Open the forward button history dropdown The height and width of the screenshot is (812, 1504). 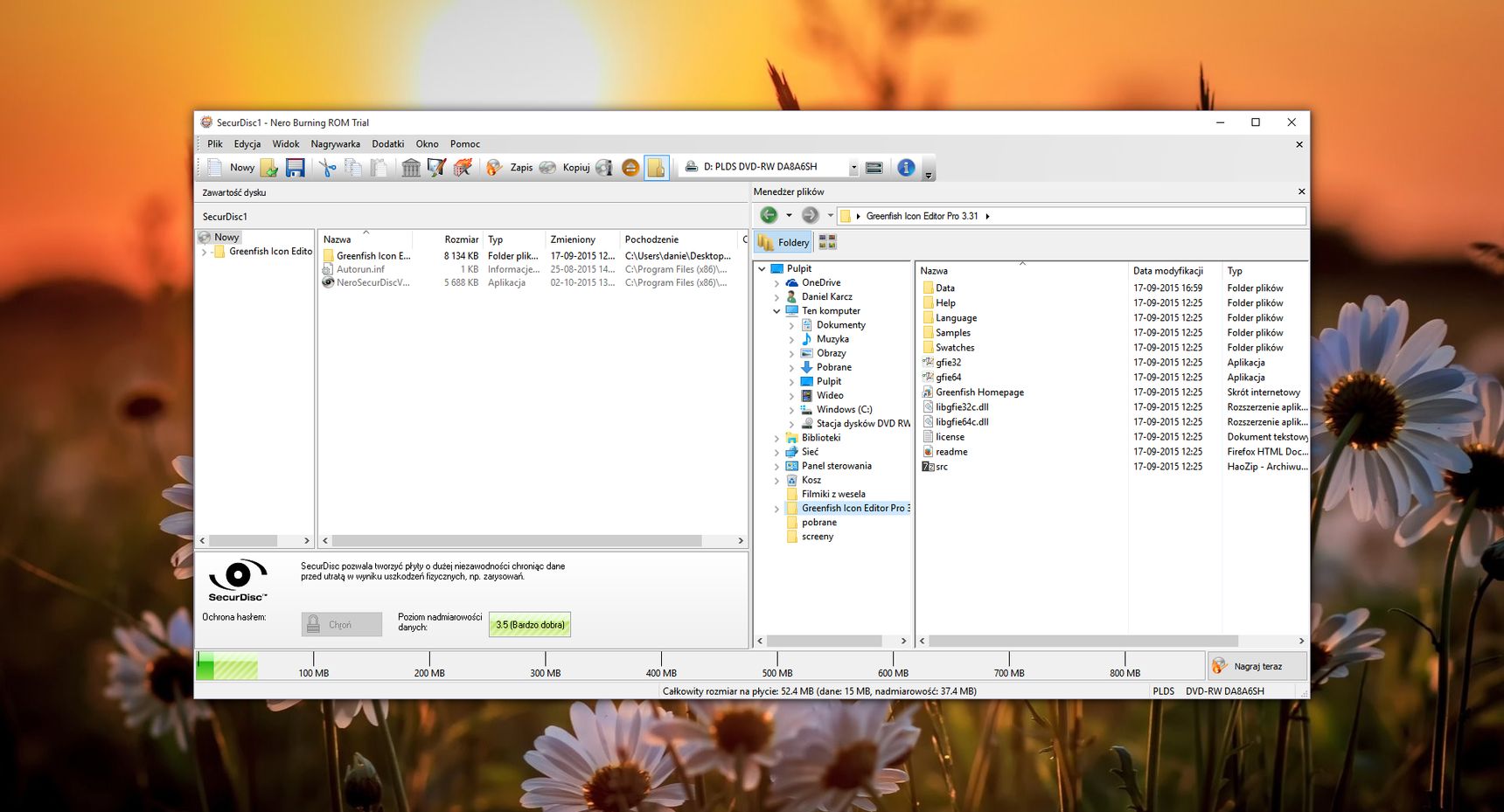tap(831, 215)
